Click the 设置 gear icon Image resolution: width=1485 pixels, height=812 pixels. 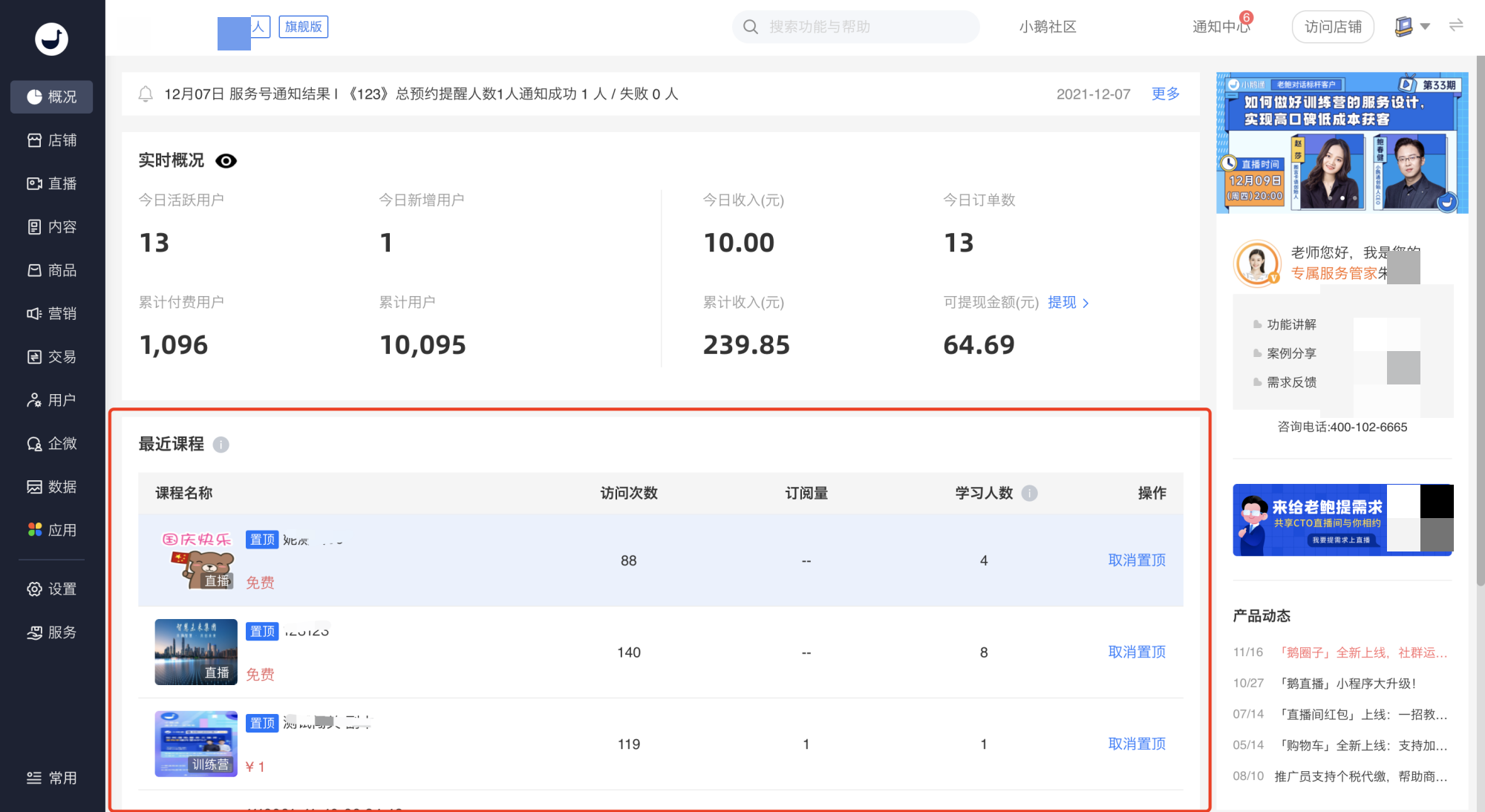[x=34, y=589]
